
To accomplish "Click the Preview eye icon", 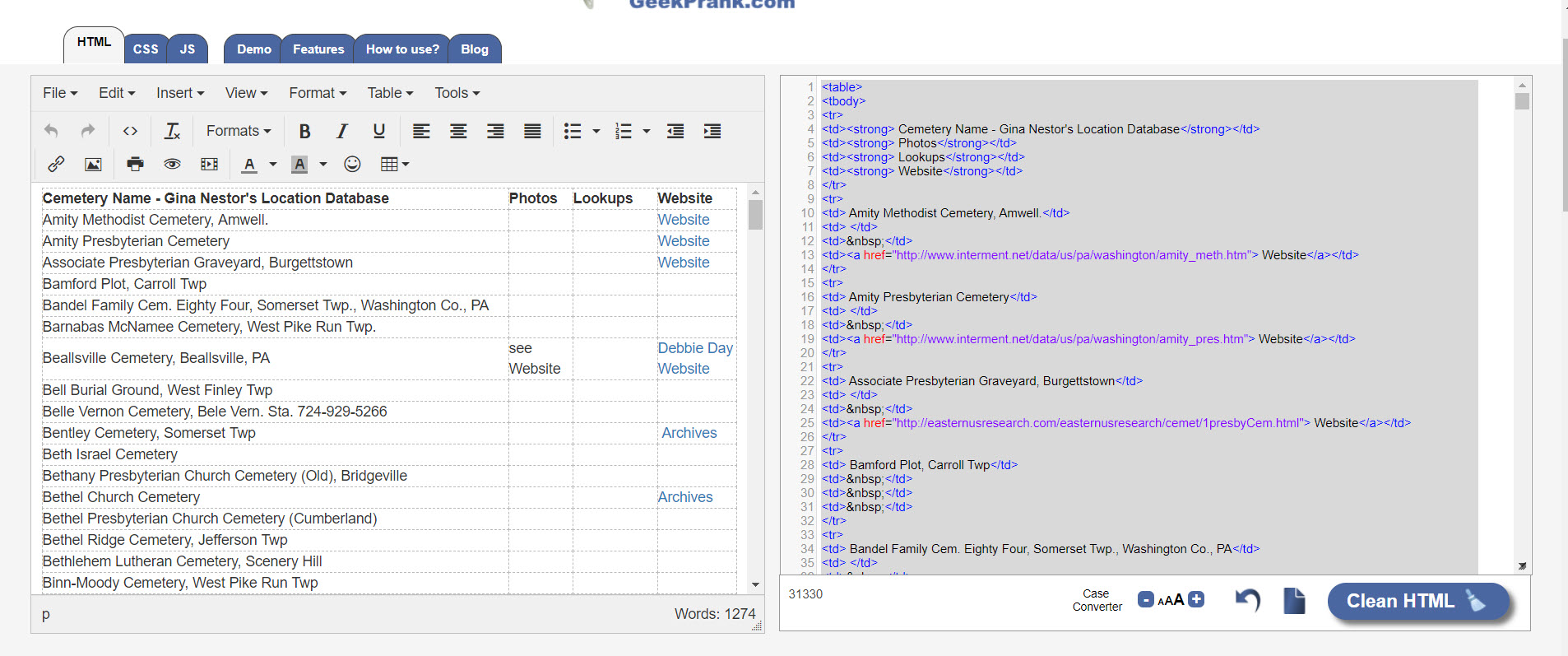I will tap(172, 164).
